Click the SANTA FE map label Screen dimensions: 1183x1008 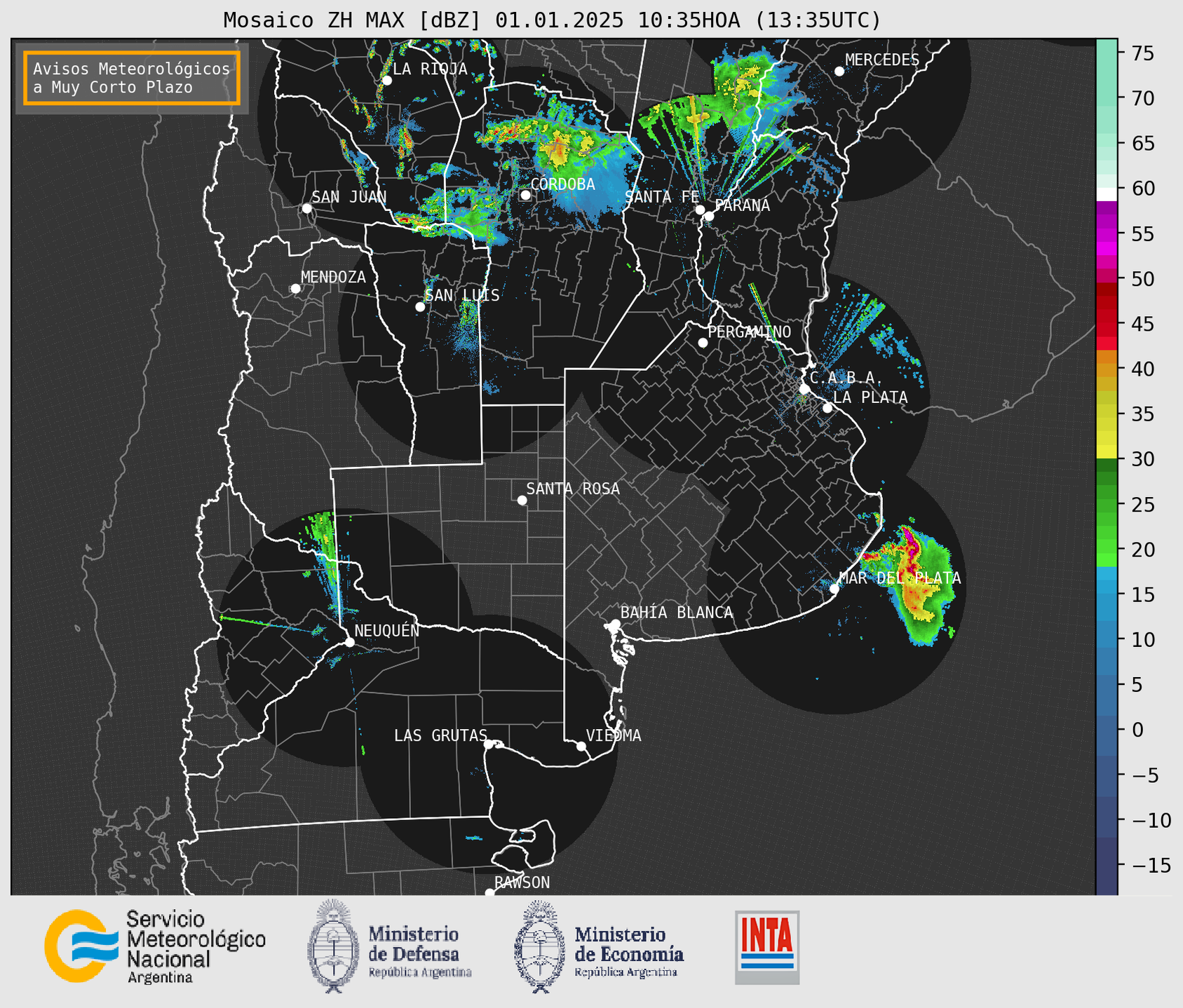662,197
